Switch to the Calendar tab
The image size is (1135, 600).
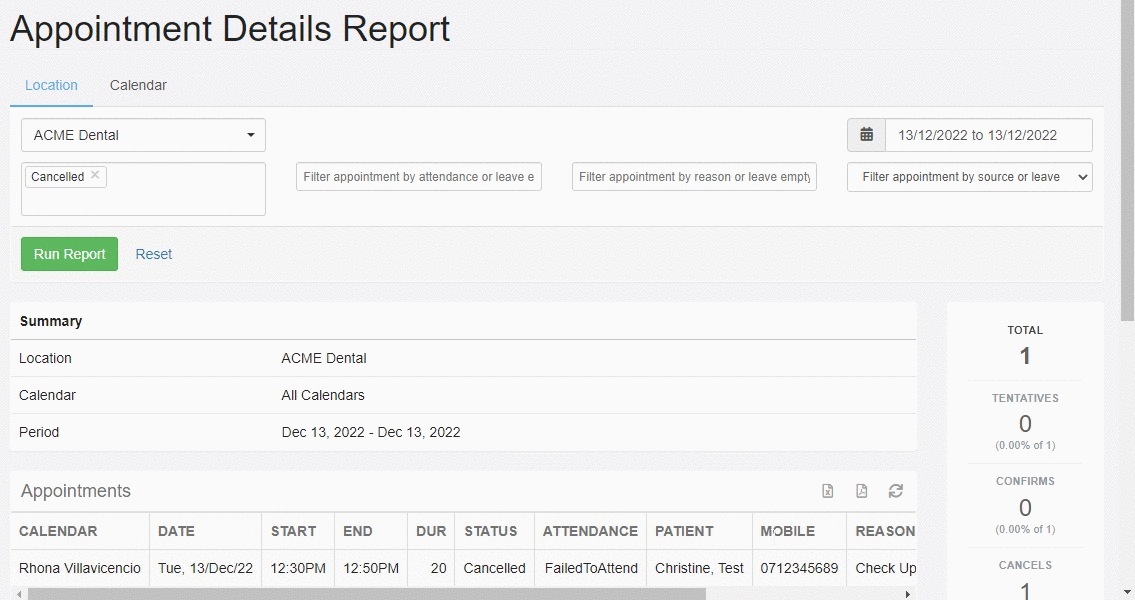[x=137, y=85]
